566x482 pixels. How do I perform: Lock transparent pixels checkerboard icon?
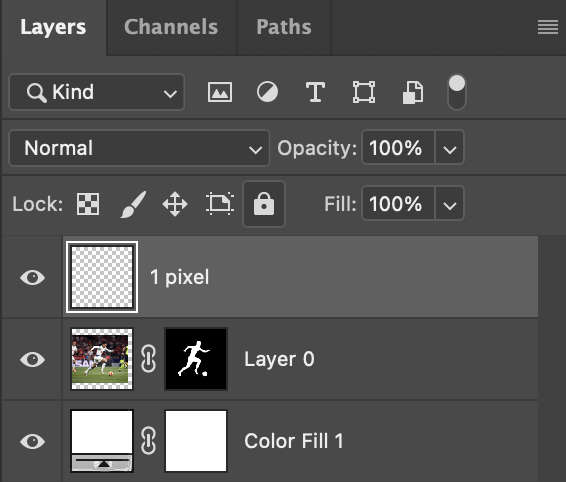88,204
